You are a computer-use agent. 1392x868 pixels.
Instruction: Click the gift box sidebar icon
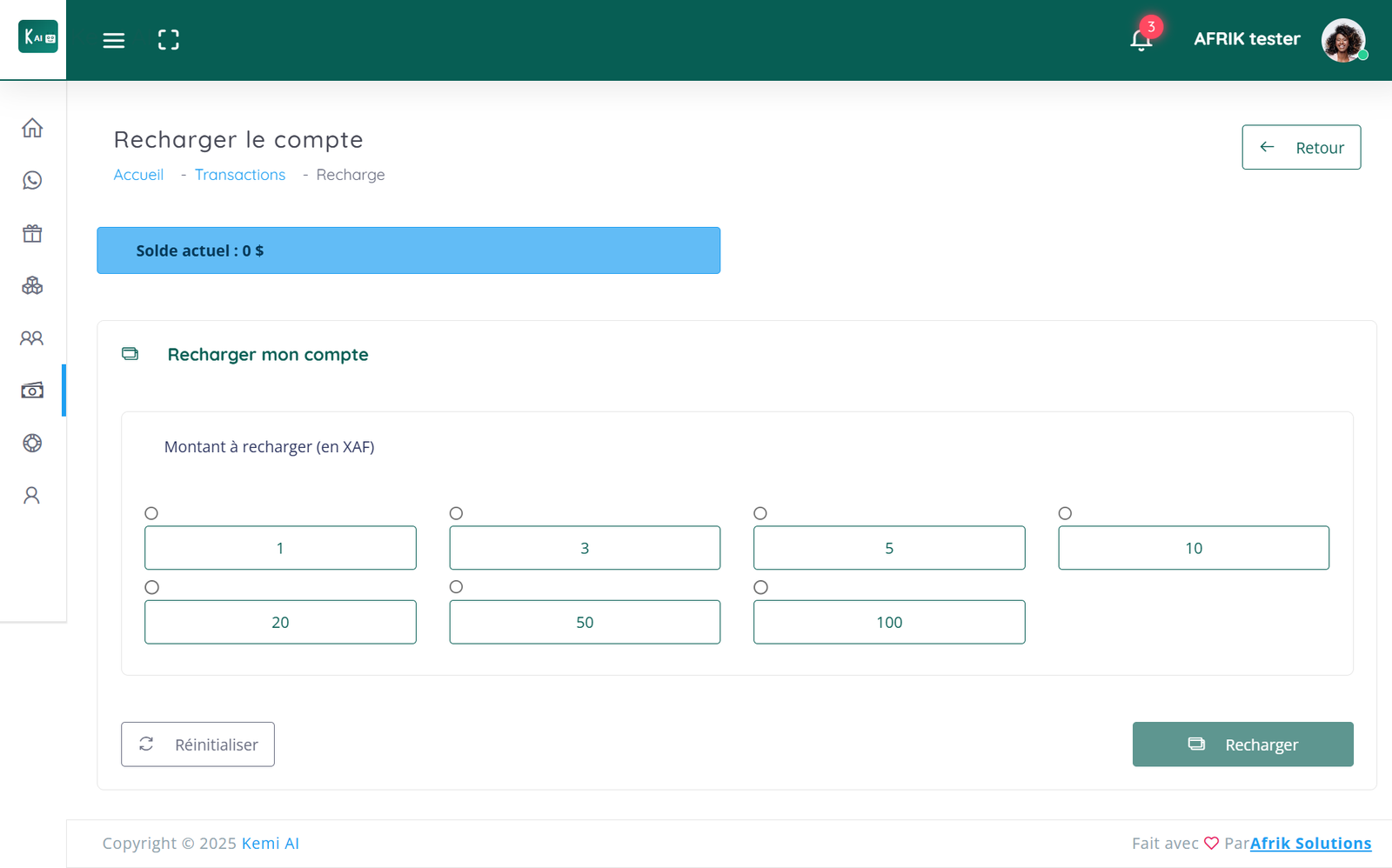[32, 233]
